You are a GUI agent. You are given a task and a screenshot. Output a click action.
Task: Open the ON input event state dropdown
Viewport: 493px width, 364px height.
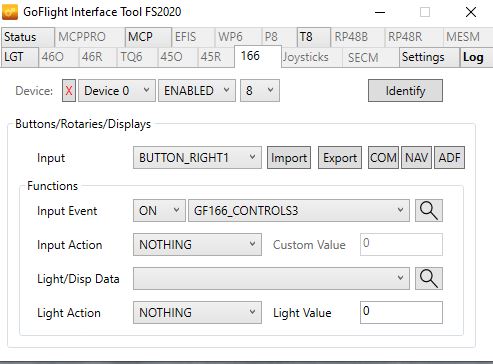click(159, 211)
